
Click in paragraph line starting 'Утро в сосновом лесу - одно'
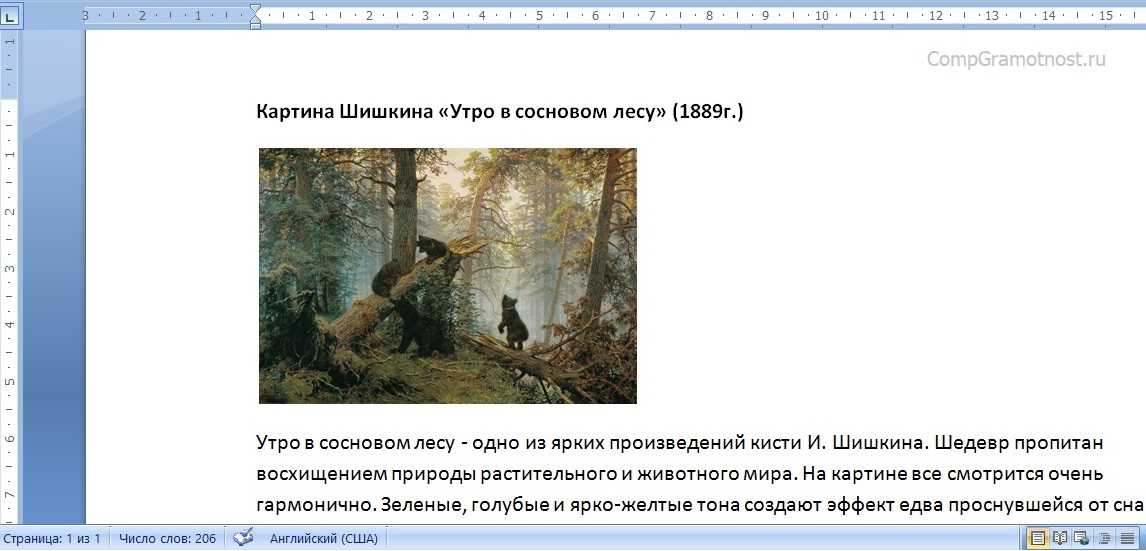[680, 443]
